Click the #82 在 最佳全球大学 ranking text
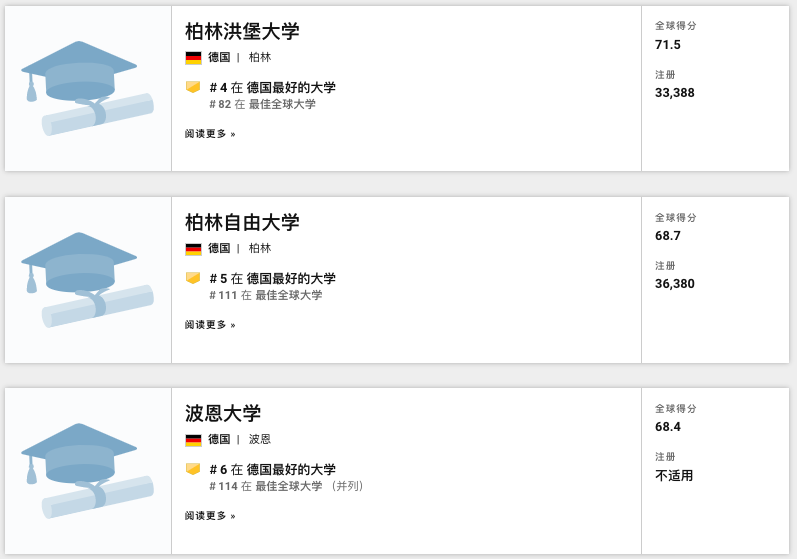The height and width of the screenshot is (559, 797). (262, 104)
